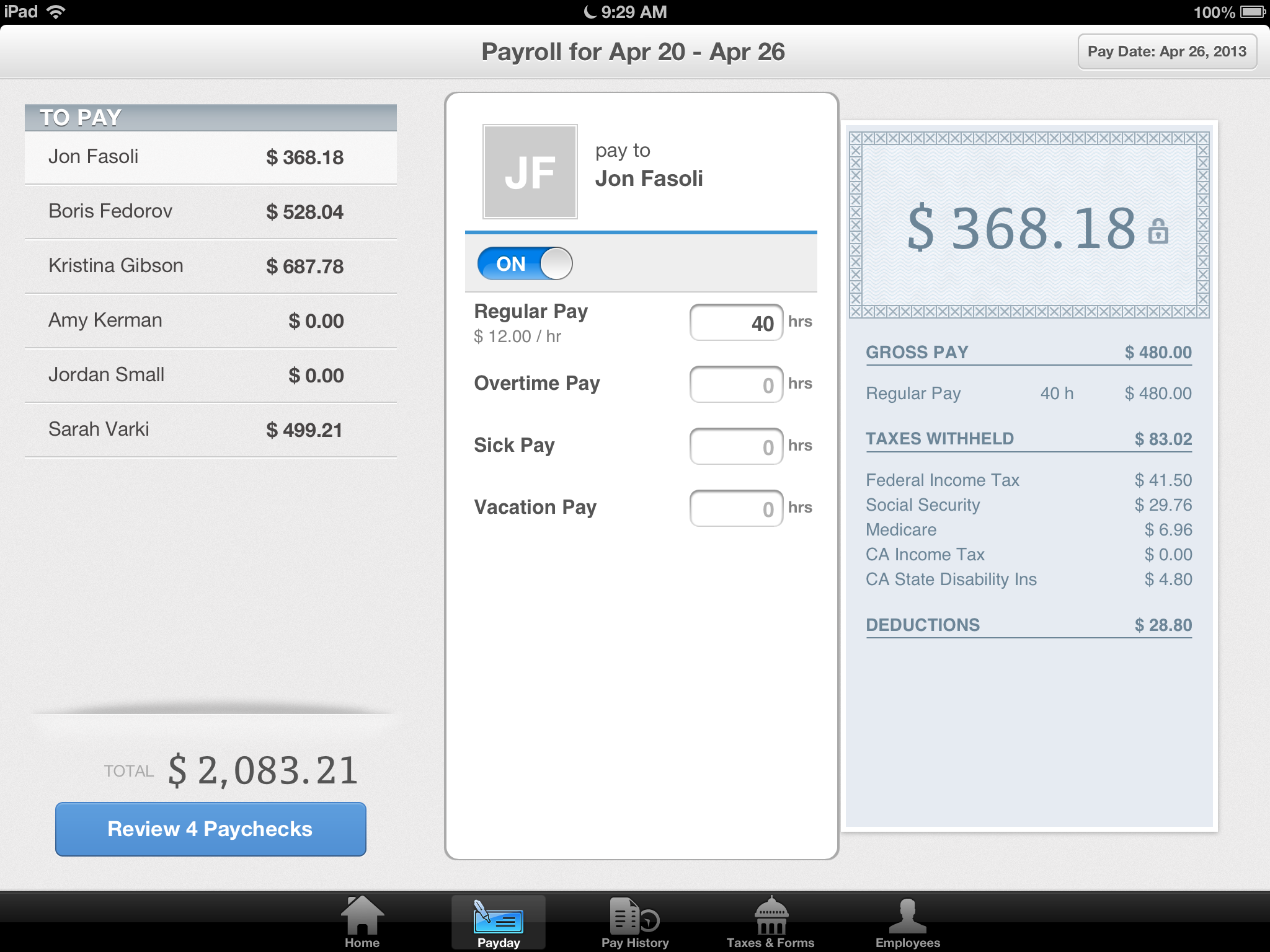Screen dimensions: 1270x952
Task: Select Amy Kerman row
Action: [x=211, y=321]
